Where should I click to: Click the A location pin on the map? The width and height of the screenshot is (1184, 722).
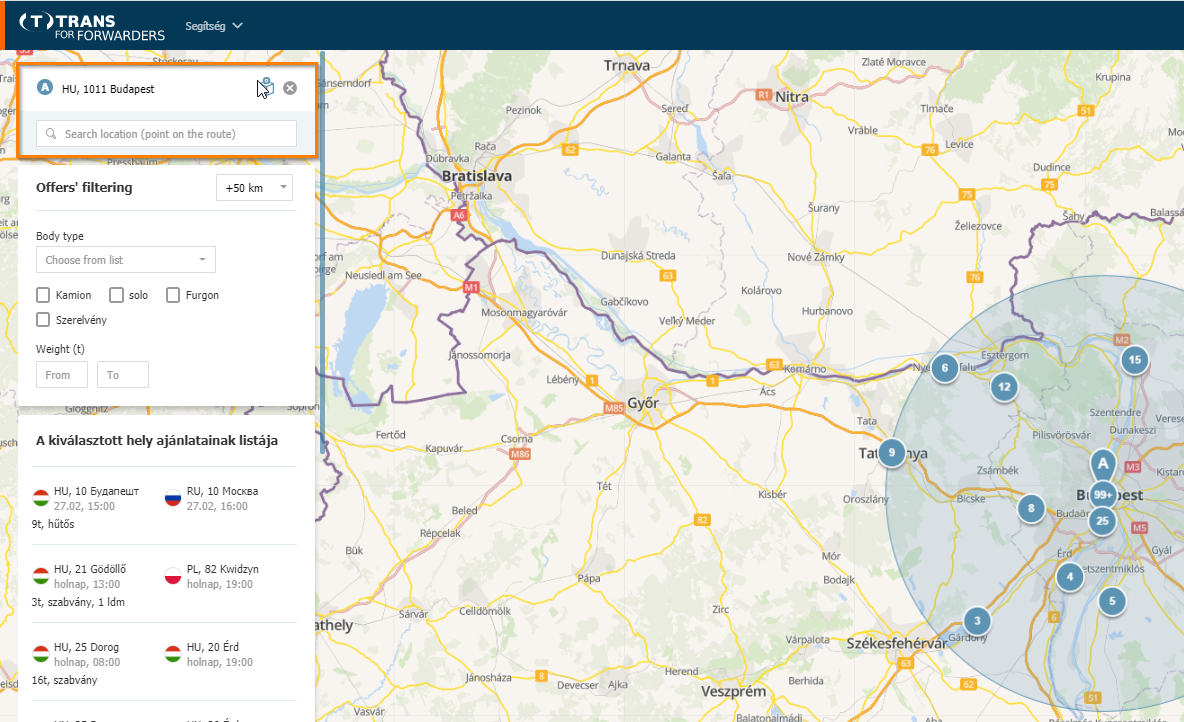[x=1103, y=464]
